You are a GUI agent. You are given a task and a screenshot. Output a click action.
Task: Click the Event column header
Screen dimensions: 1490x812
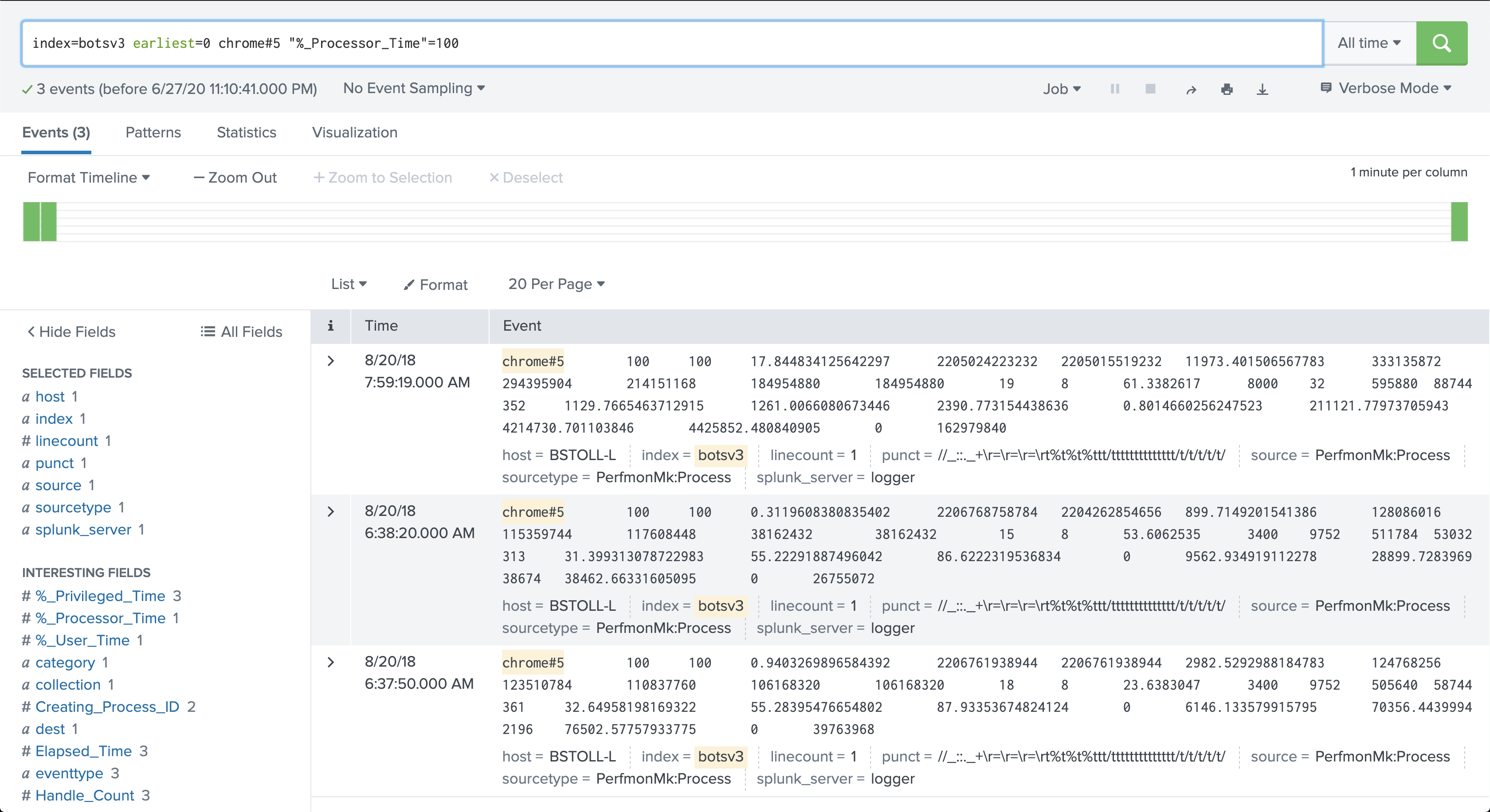click(x=522, y=326)
